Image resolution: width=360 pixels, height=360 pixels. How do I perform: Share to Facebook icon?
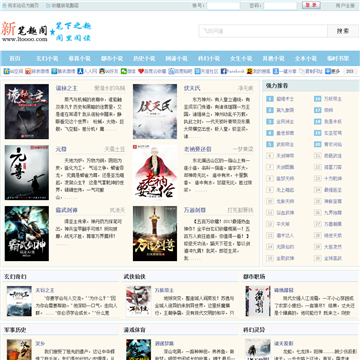click(x=224, y=71)
